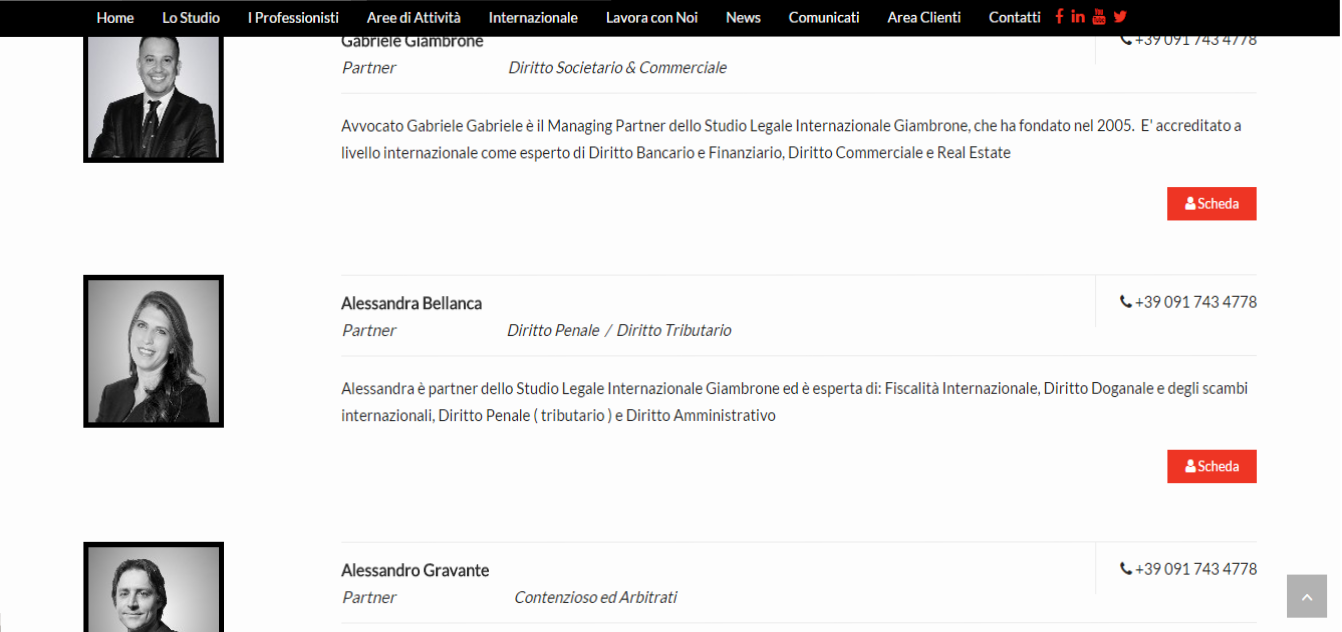Open the Twitter social icon
Image resolution: width=1342 pixels, height=632 pixels.
pos(1120,16)
